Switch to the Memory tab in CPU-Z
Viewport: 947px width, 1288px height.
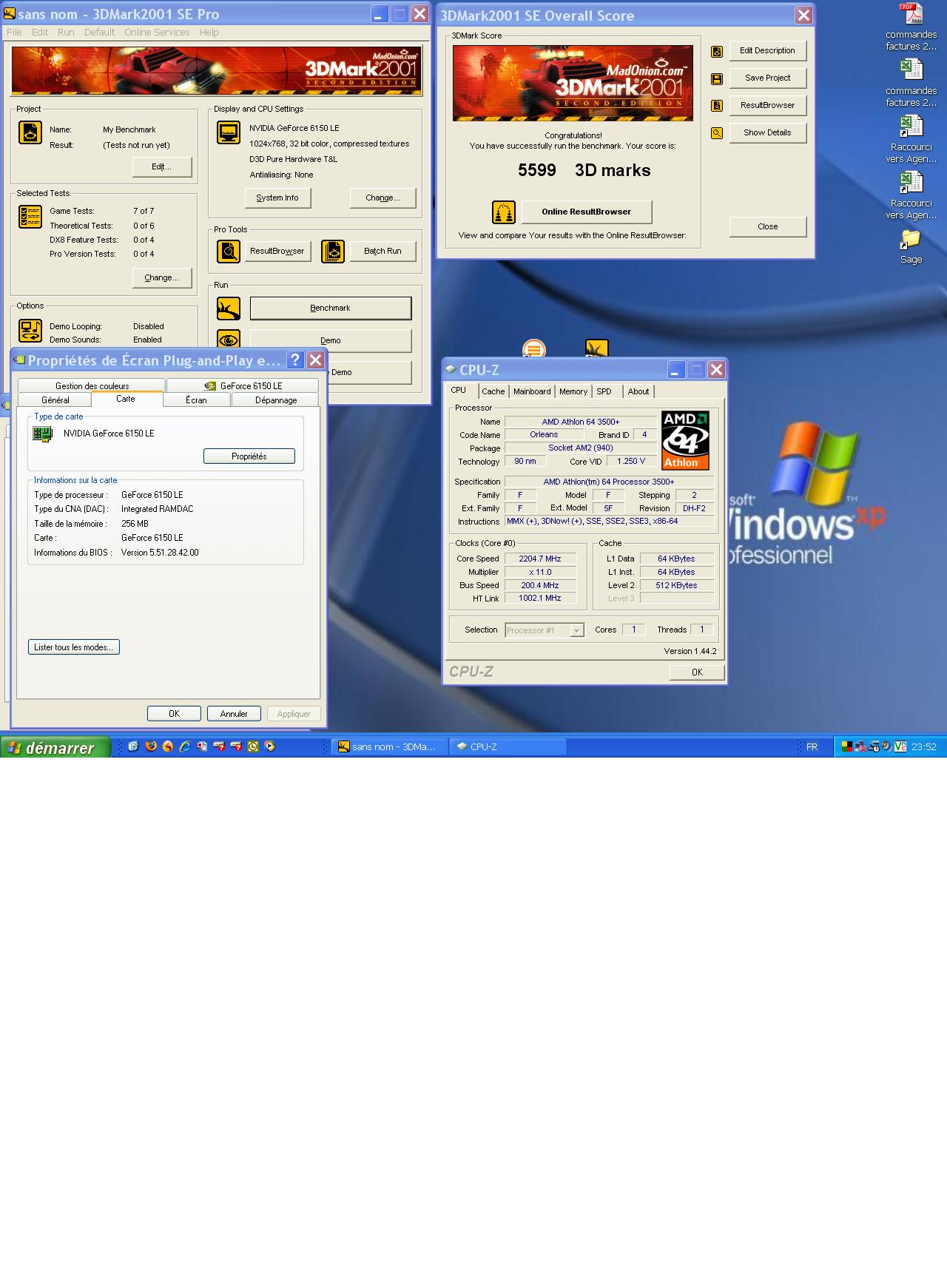click(573, 391)
